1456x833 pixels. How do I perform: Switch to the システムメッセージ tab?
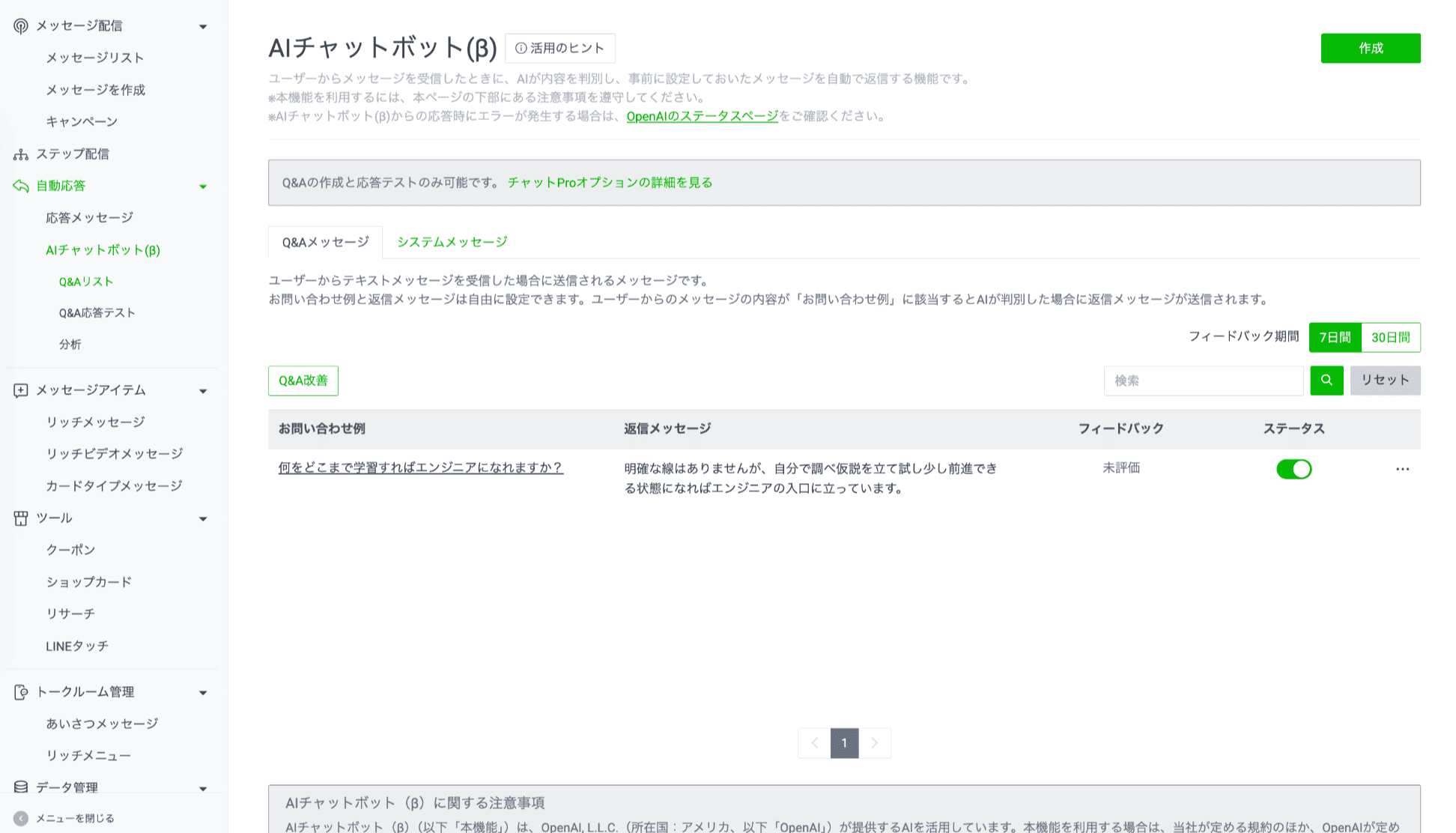click(451, 241)
